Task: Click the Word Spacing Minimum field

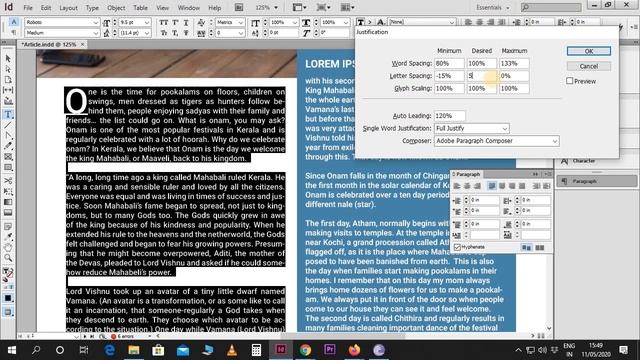Action: [449, 63]
